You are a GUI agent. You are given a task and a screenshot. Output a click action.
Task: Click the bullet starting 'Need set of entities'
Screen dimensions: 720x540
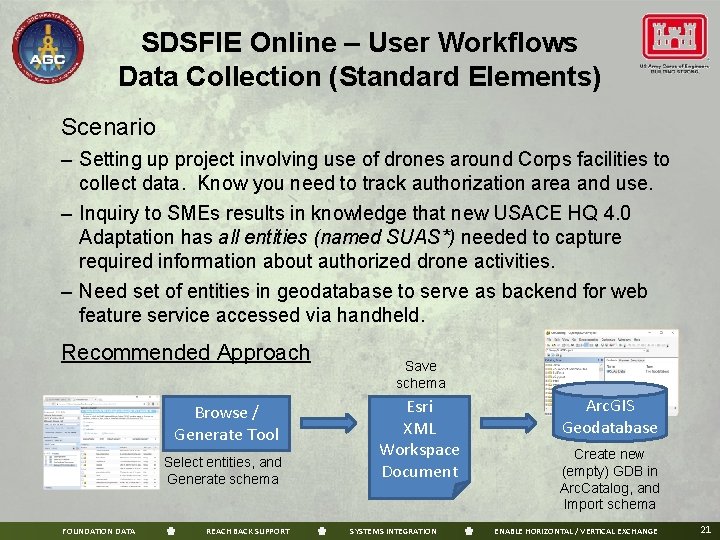[x=354, y=303]
